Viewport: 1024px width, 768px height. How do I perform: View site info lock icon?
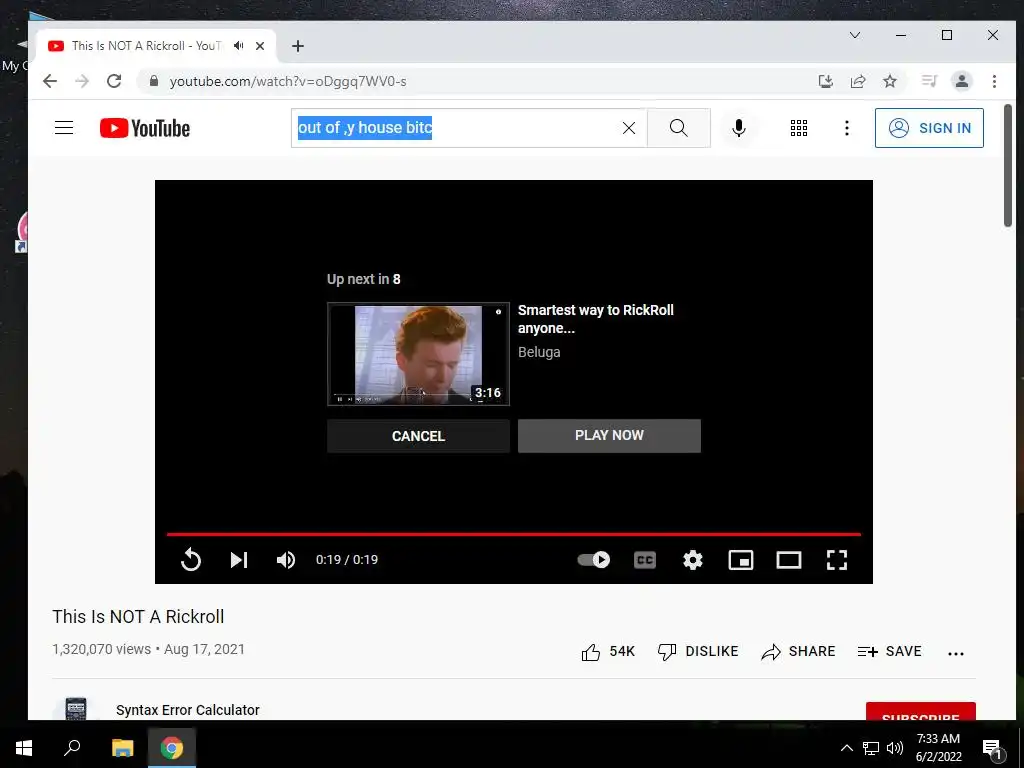click(x=154, y=81)
